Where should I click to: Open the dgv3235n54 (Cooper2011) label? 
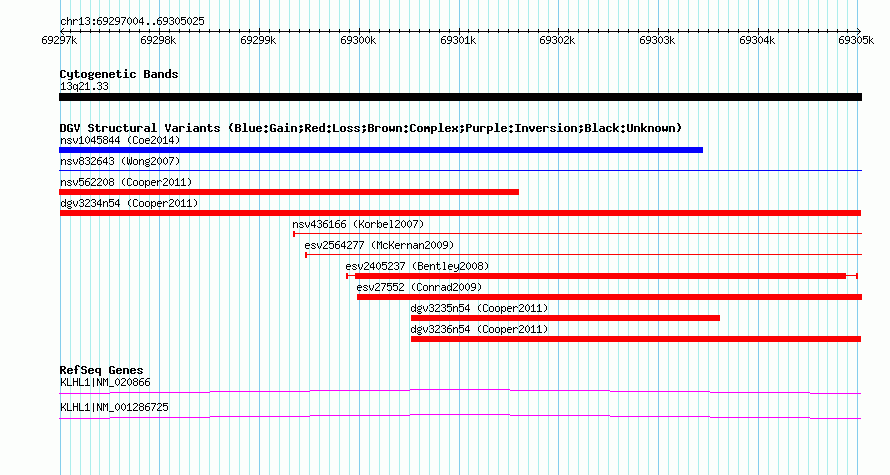[479, 308]
